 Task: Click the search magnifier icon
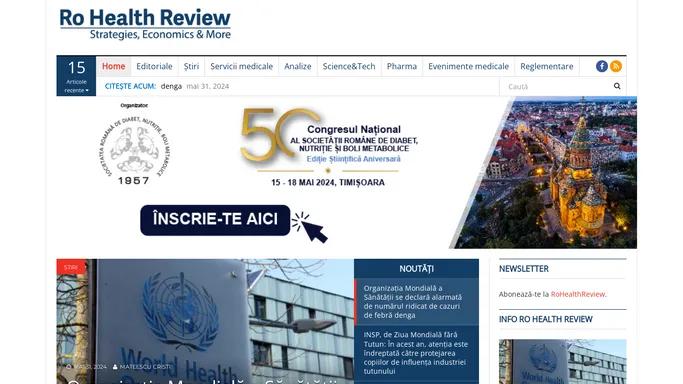617,86
